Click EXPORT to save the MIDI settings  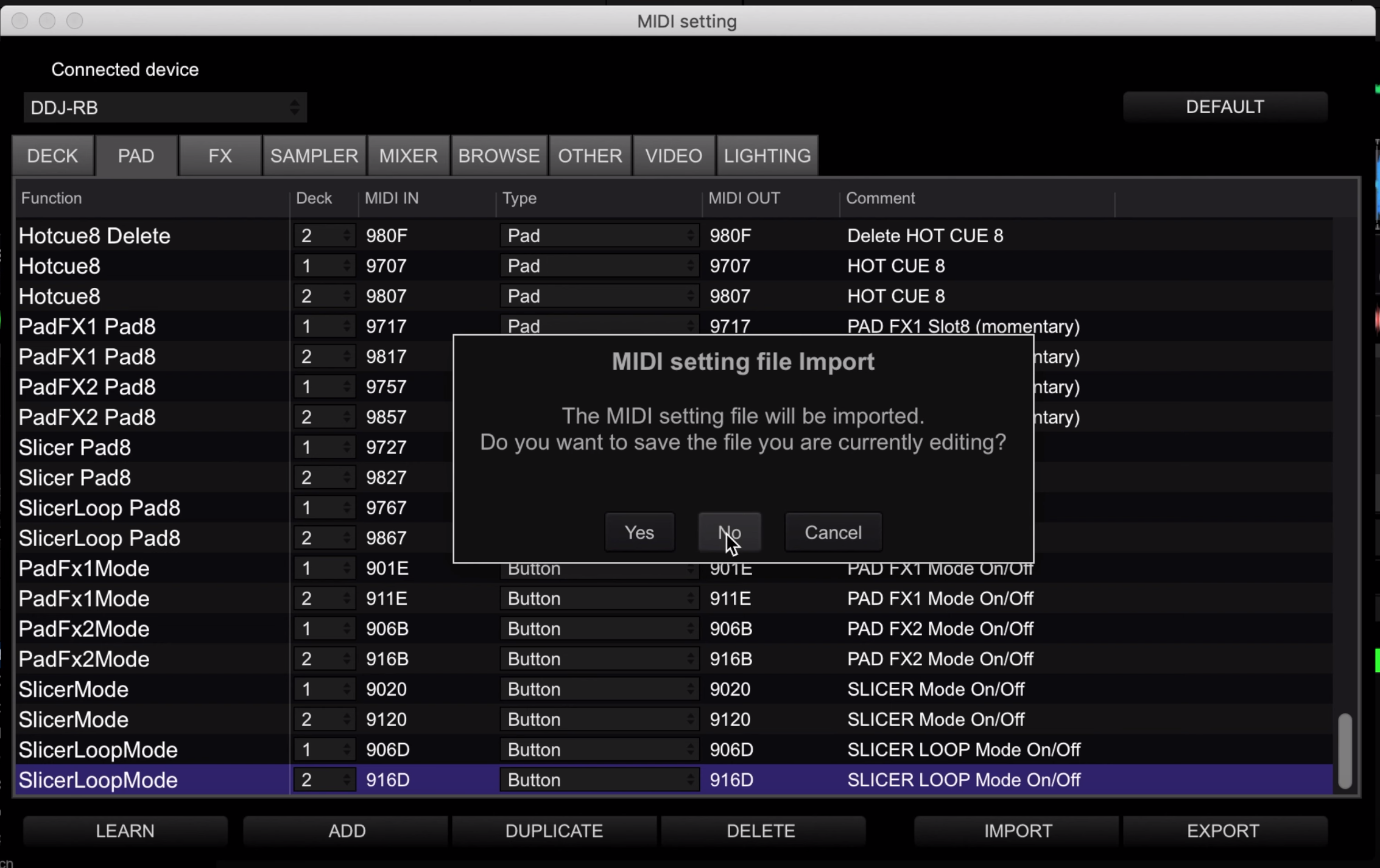(1224, 830)
